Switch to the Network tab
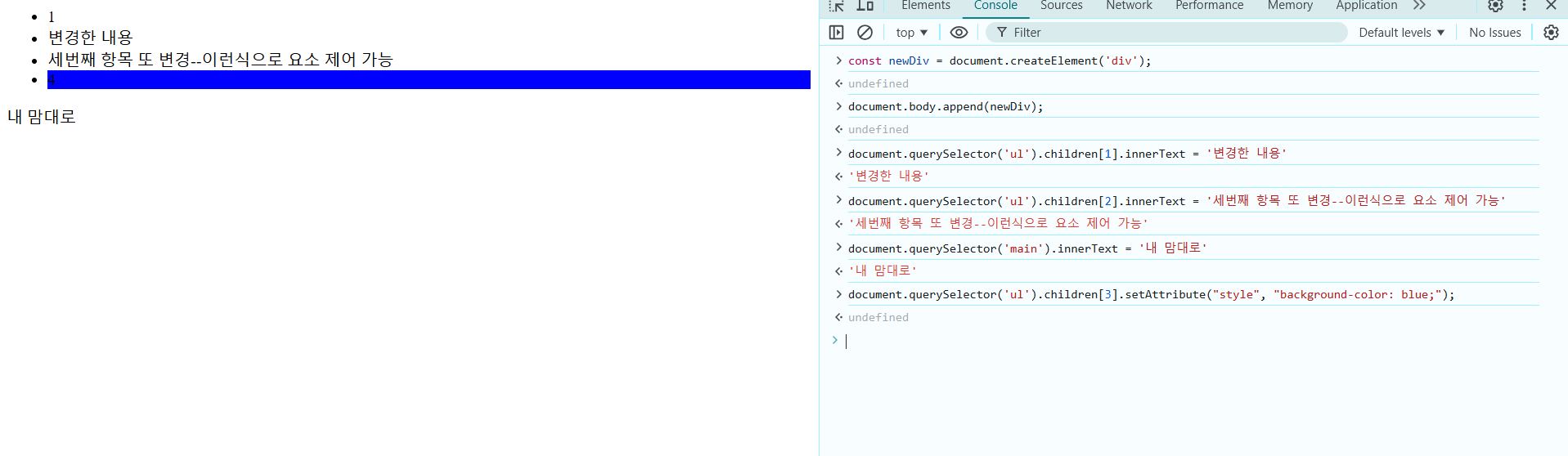The width and height of the screenshot is (1568, 456). tap(1129, 6)
